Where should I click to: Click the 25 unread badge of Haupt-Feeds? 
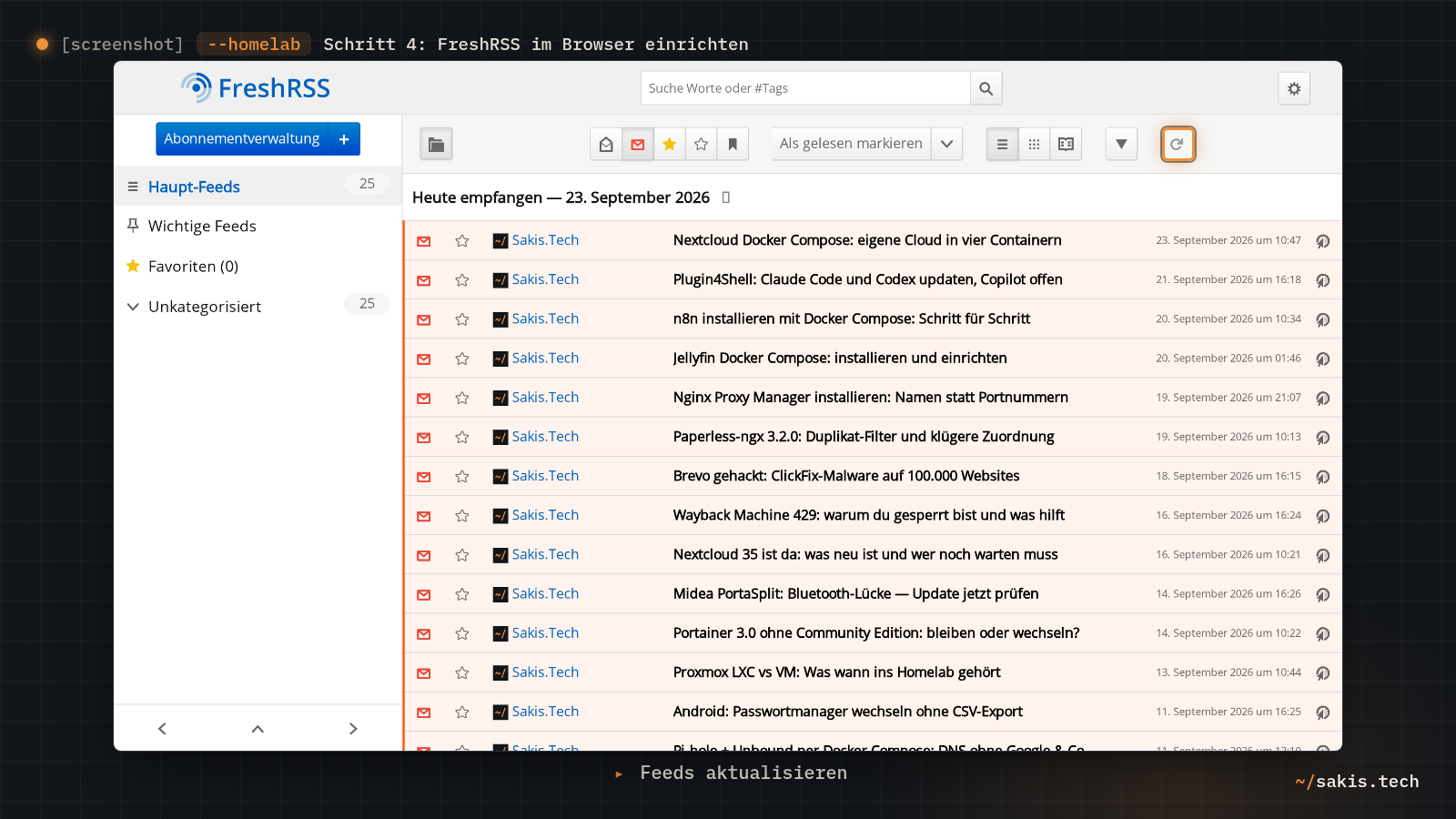tap(367, 184)
